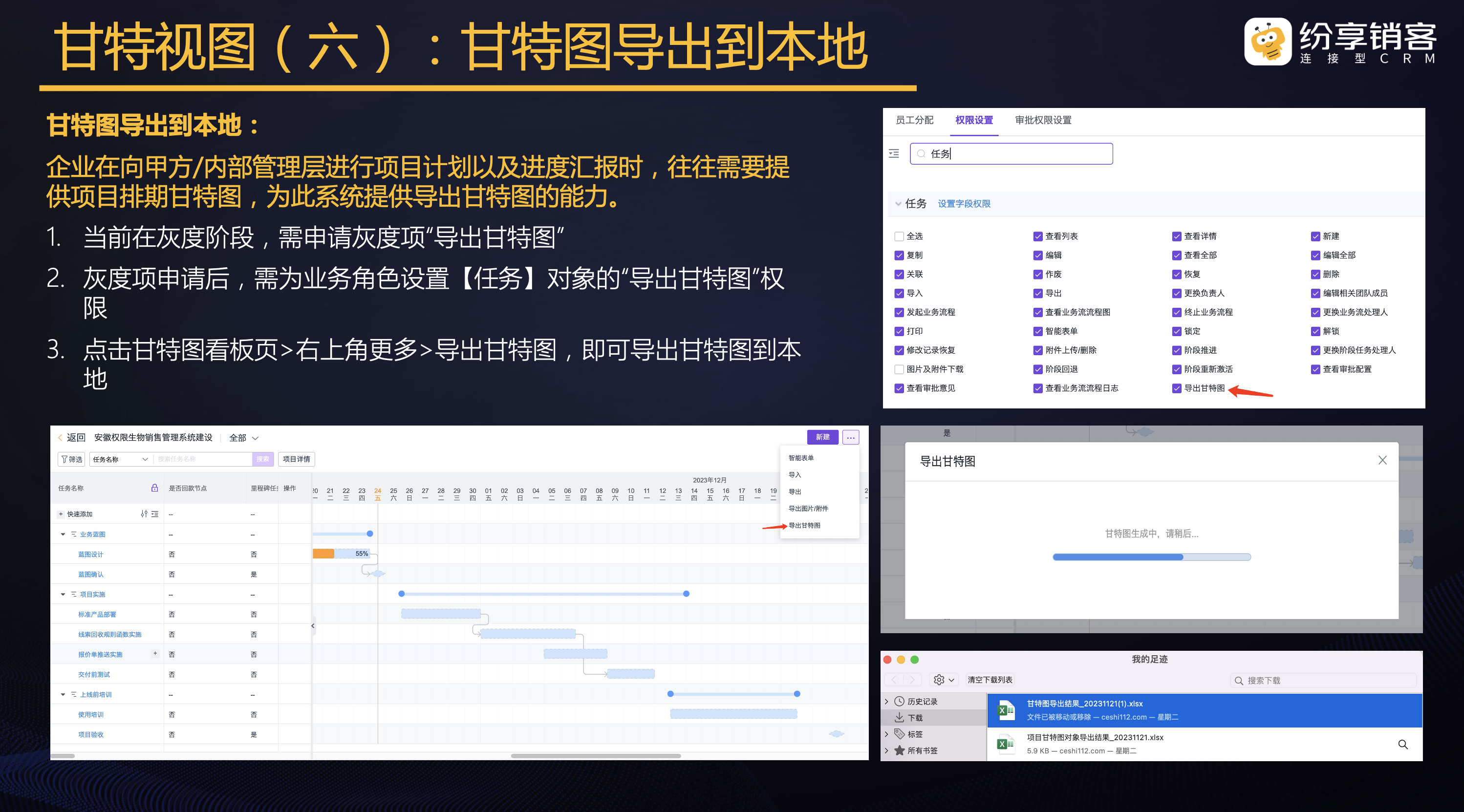This screenshot has height=812, width=1464.
Task: Toggle the 打印 permission checkbox
Action: tap(899, 331)
